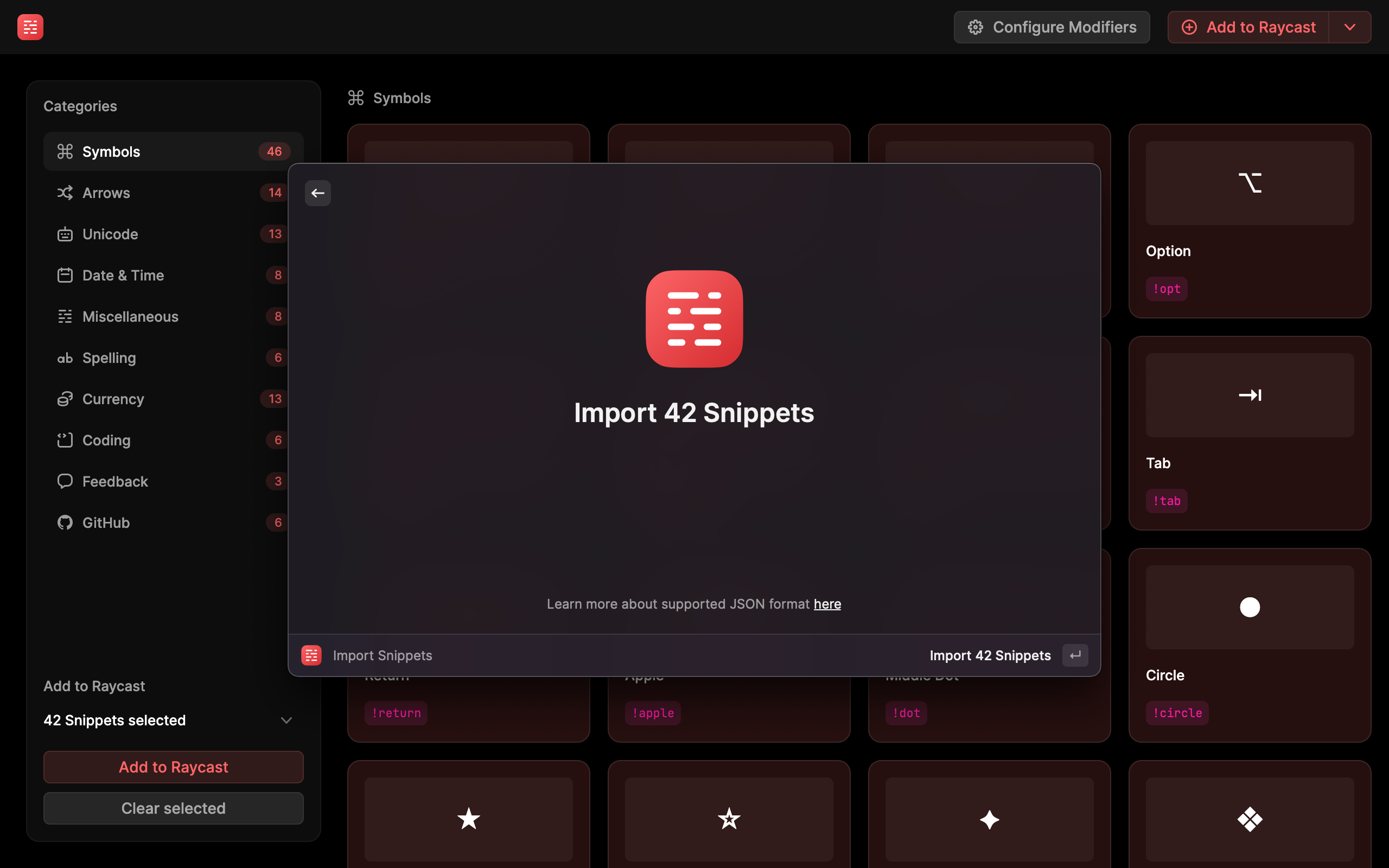This screenshot has width=1389, height=868.
Task: Select the Tab symbol snippet card
Action: click(x=1250, y=433)
